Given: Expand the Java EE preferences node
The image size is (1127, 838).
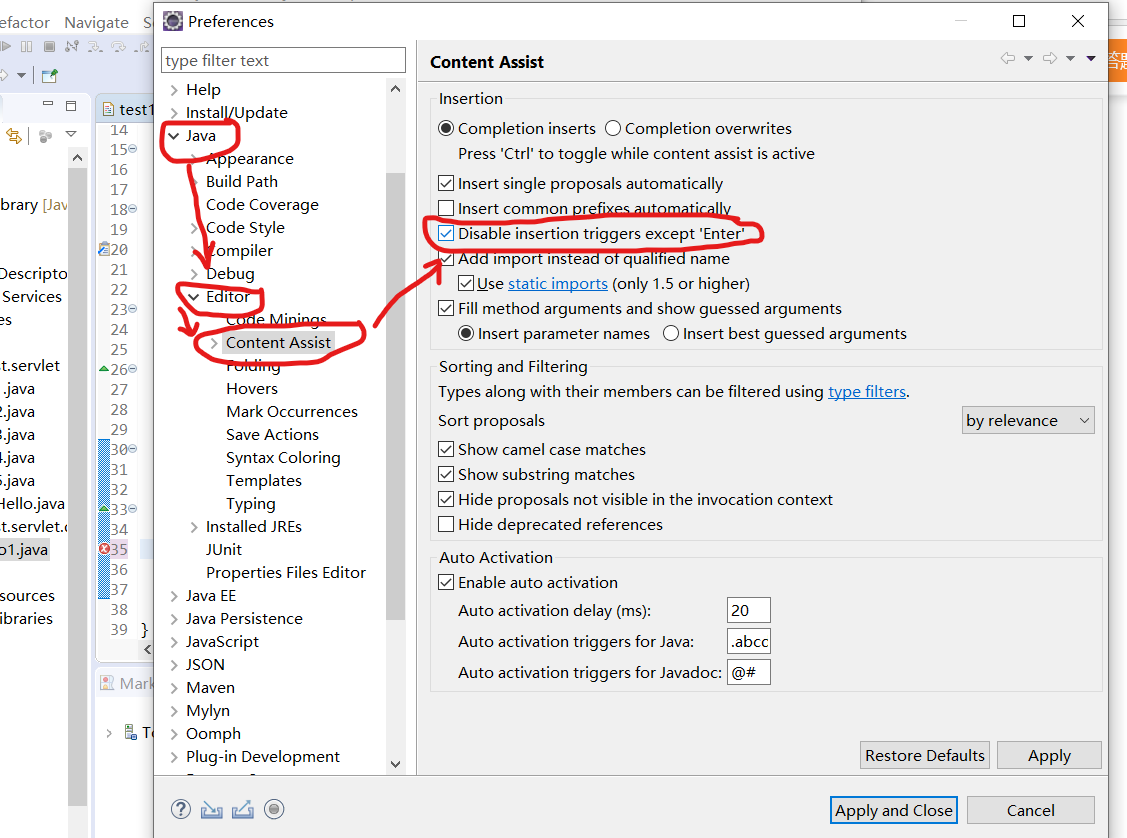Looking at the screenshot, I should point(175,596).
